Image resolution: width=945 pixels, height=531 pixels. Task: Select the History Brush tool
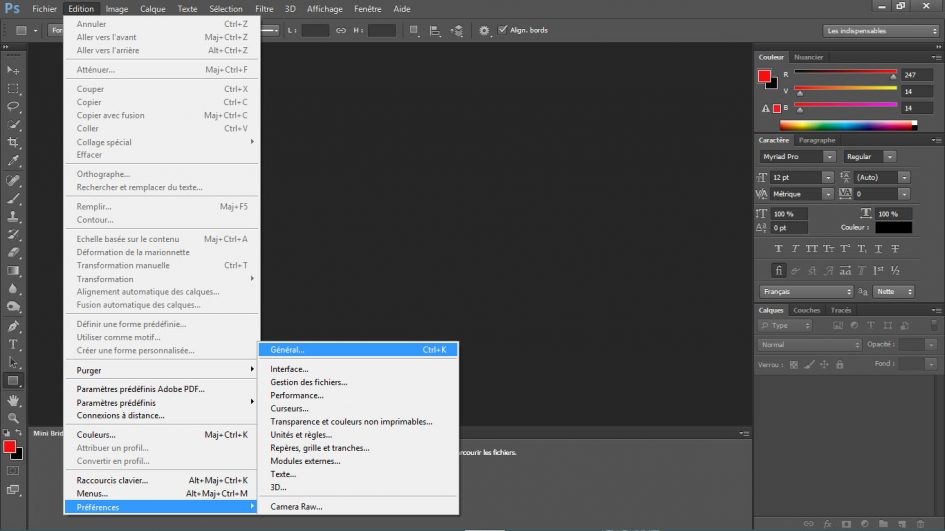pos(13,234)
